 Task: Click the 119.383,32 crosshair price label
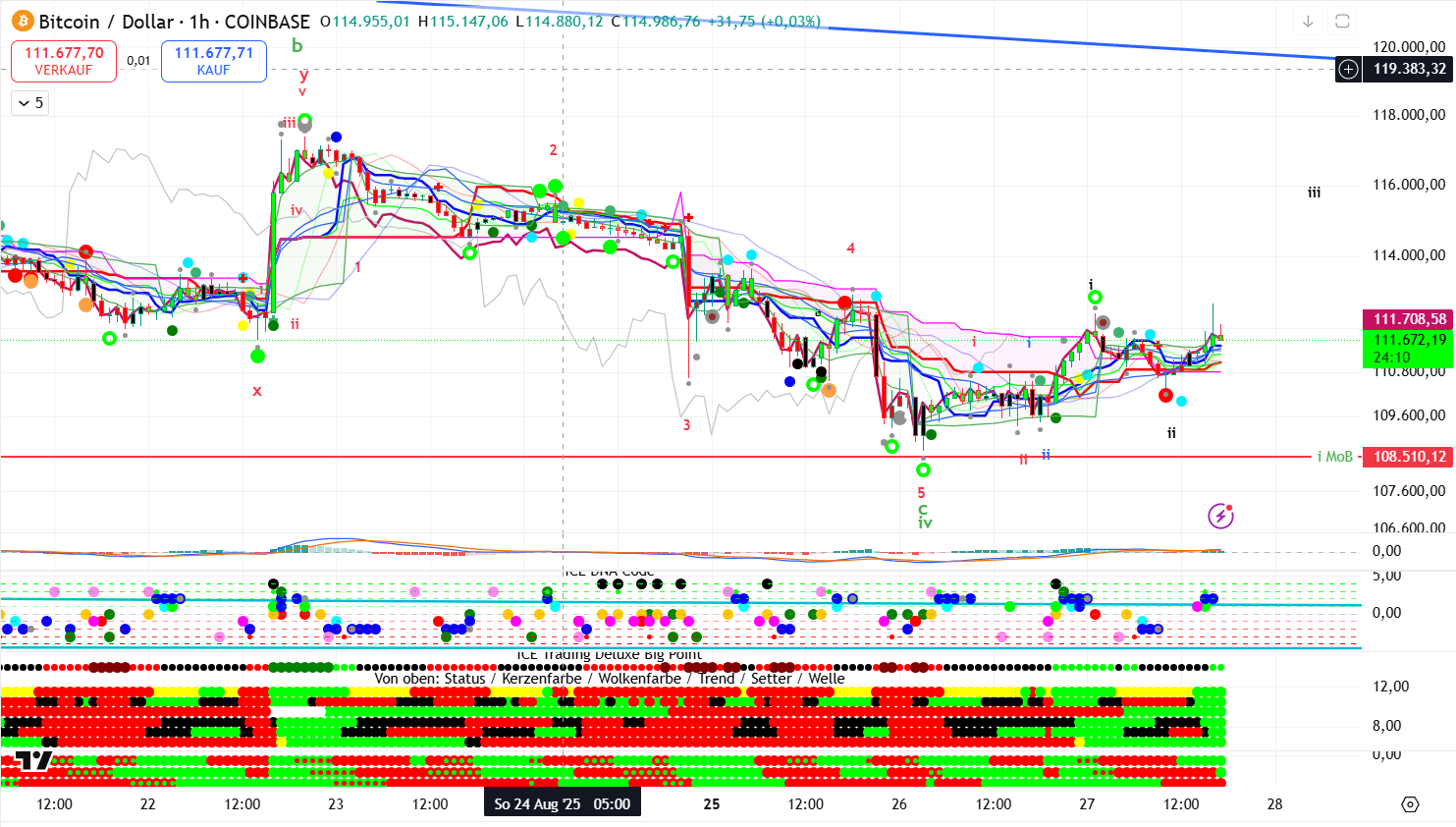click(x=1409, y=69)
